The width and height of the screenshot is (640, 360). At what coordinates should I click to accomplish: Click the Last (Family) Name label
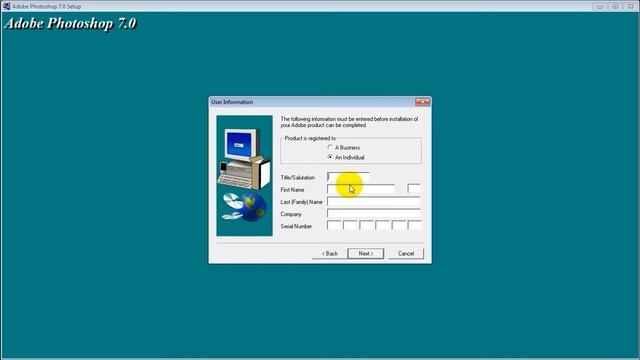click(302, 202)
